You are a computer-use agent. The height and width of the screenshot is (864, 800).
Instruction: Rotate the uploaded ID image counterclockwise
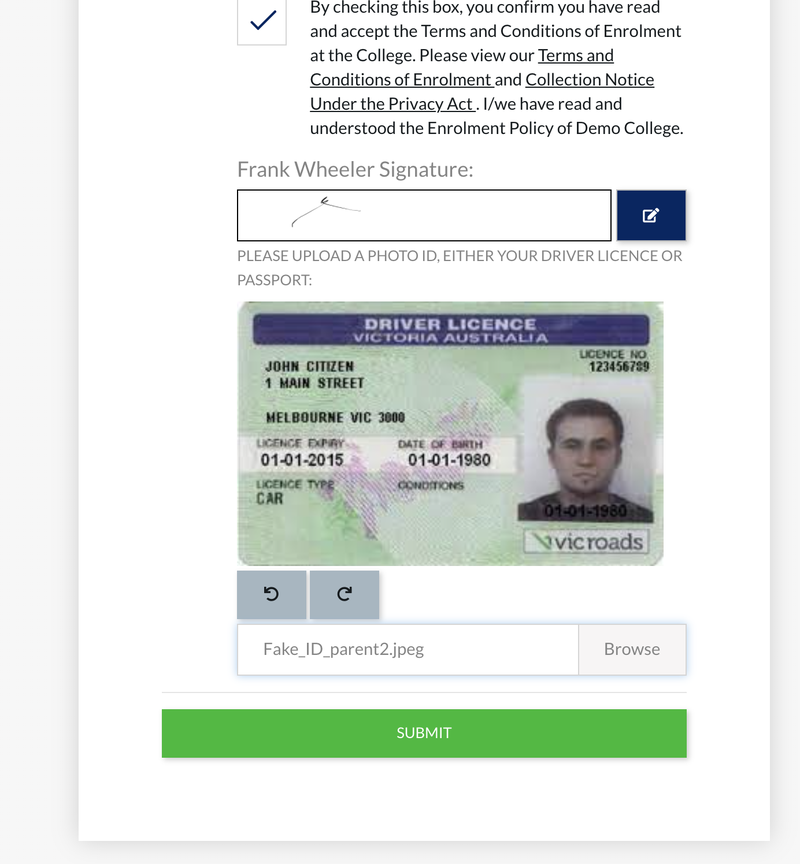click(x=272, y=594)
